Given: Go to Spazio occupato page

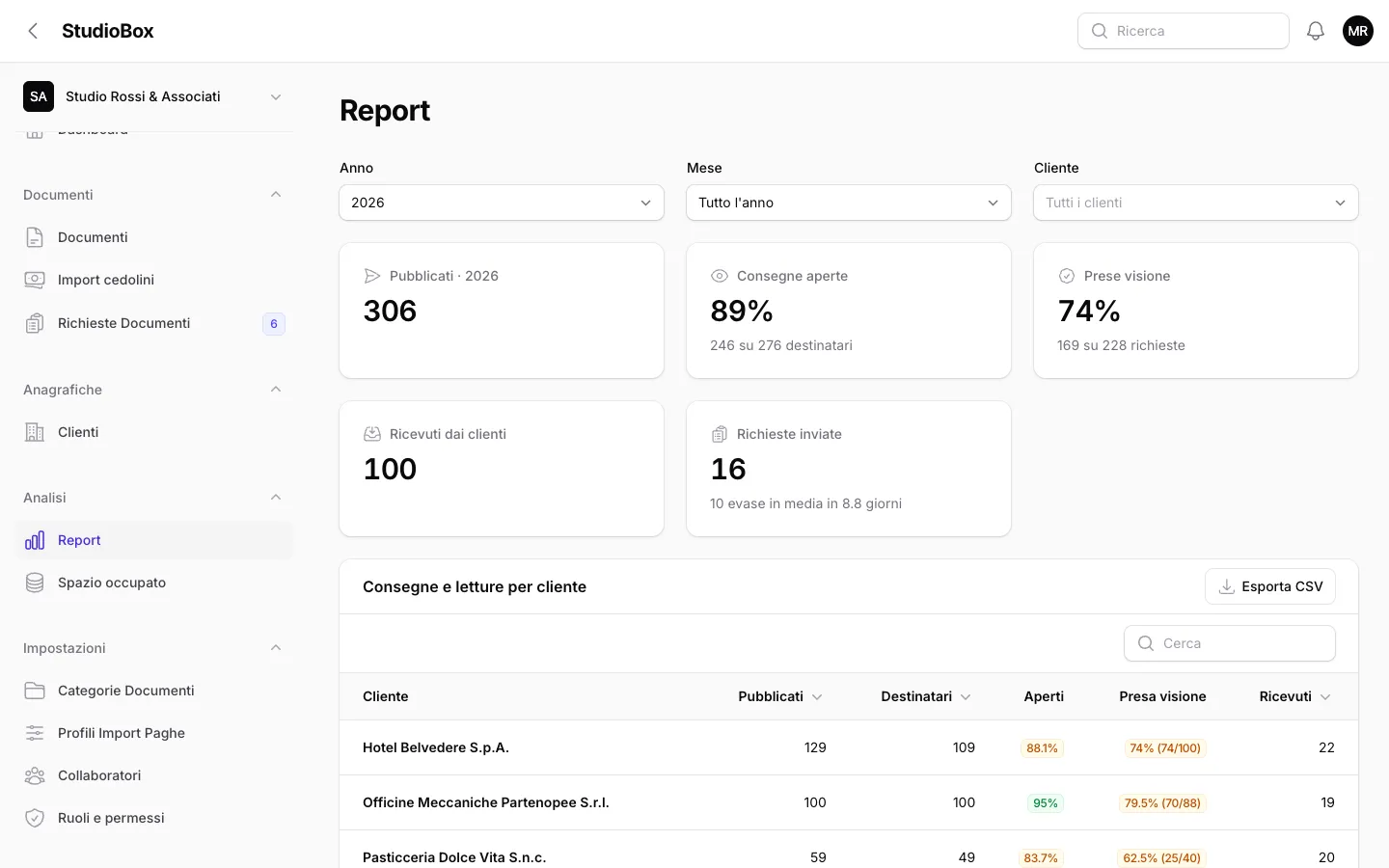Looking at the screenshot, I should tap(154, 583).
